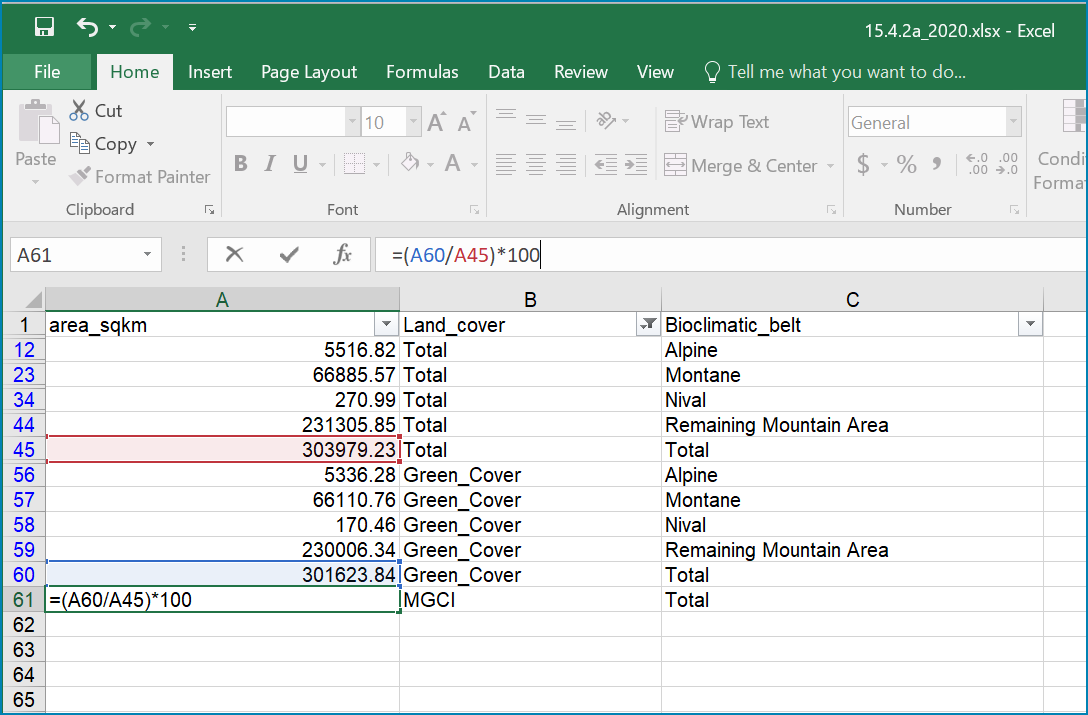Switch to the View tab
Viewport: 1088px width, 715px height.
pos(655,72)
